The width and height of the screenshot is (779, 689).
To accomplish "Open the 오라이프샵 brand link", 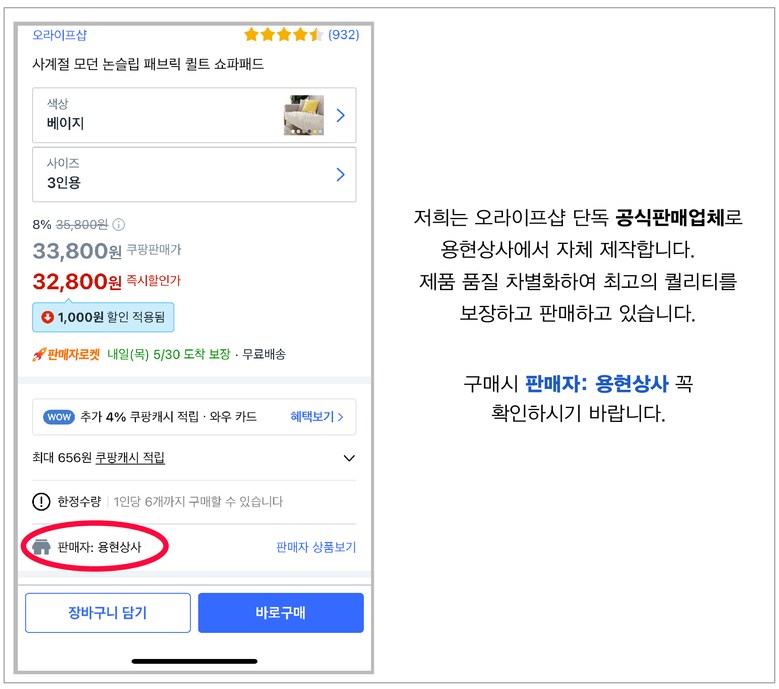I will point(59,35).
